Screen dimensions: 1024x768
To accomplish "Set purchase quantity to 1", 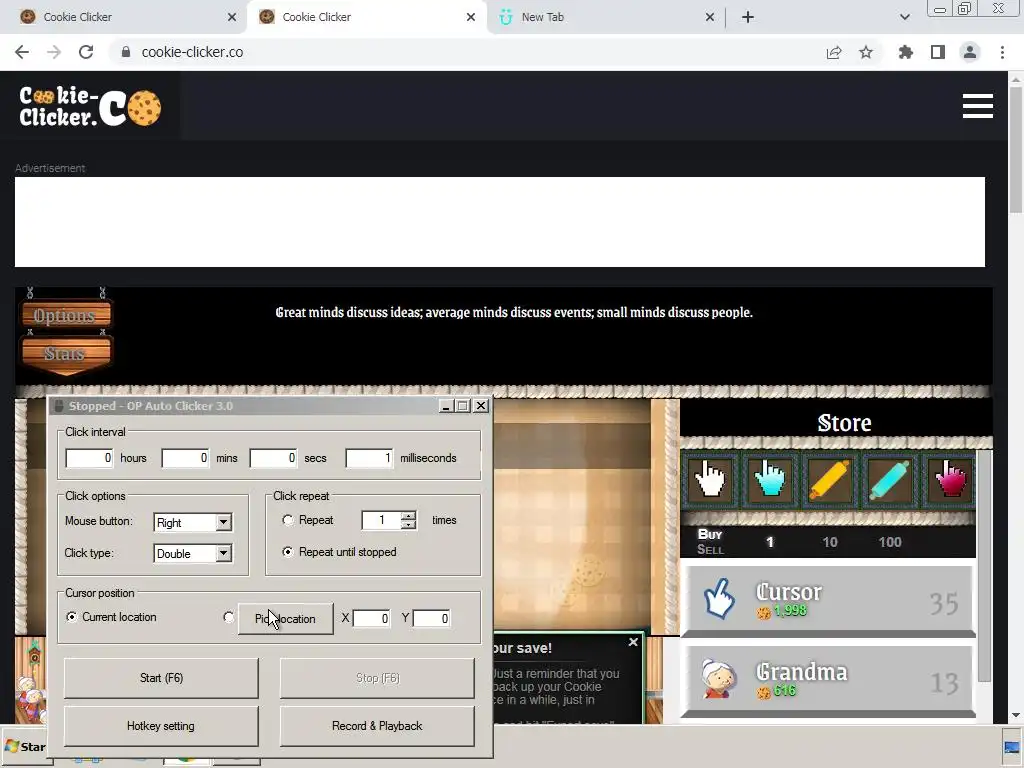I will (769, 542).
